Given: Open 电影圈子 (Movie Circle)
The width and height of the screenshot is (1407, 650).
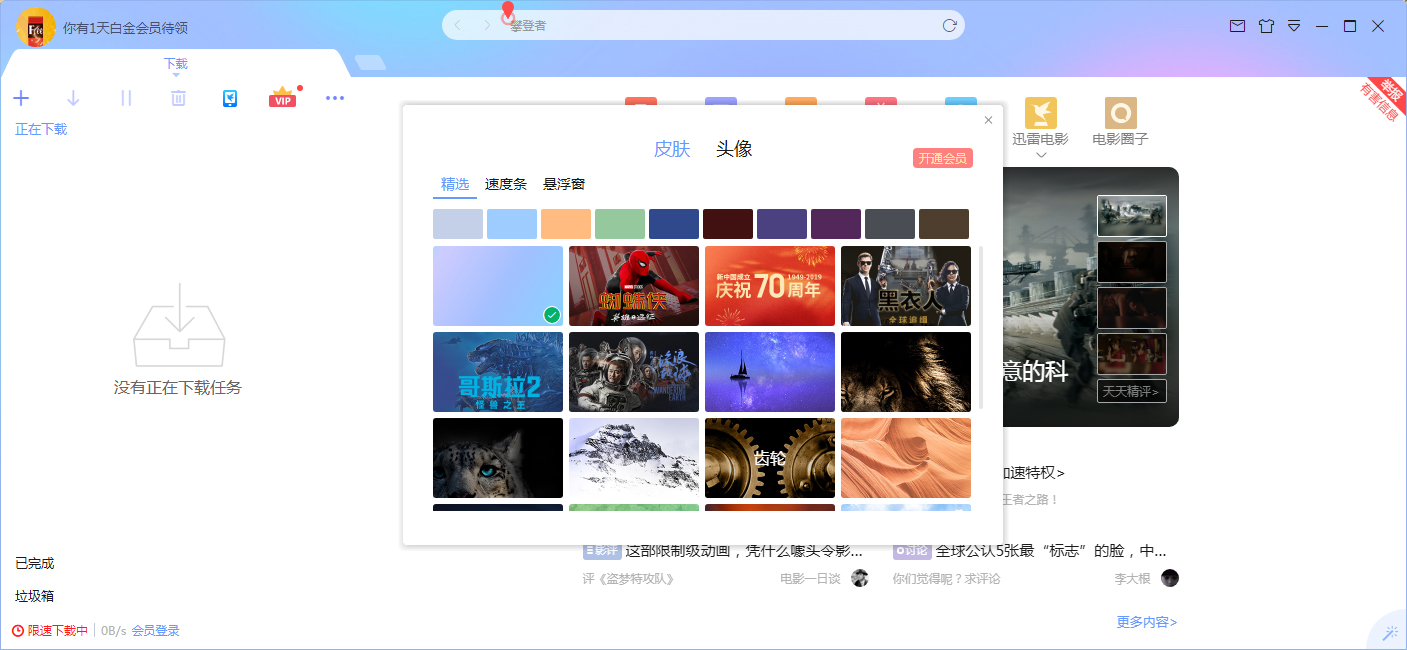Looking at the screenshot, I should coord(1120,122).
